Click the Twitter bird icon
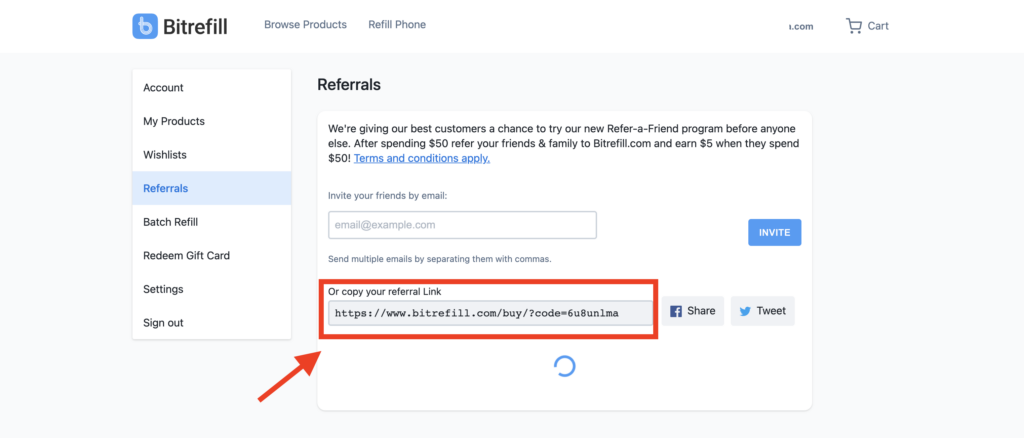Screen dimensions: 1024x438 tap(745, 311)
